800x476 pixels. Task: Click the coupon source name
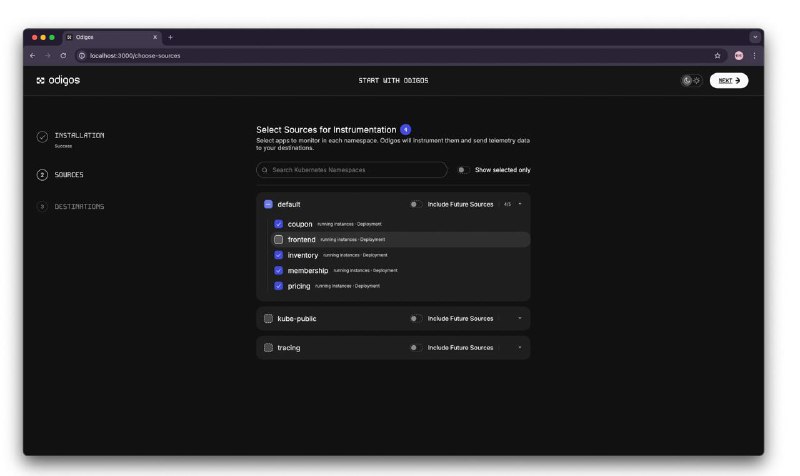pyautogui.click(x=300, y=224)
